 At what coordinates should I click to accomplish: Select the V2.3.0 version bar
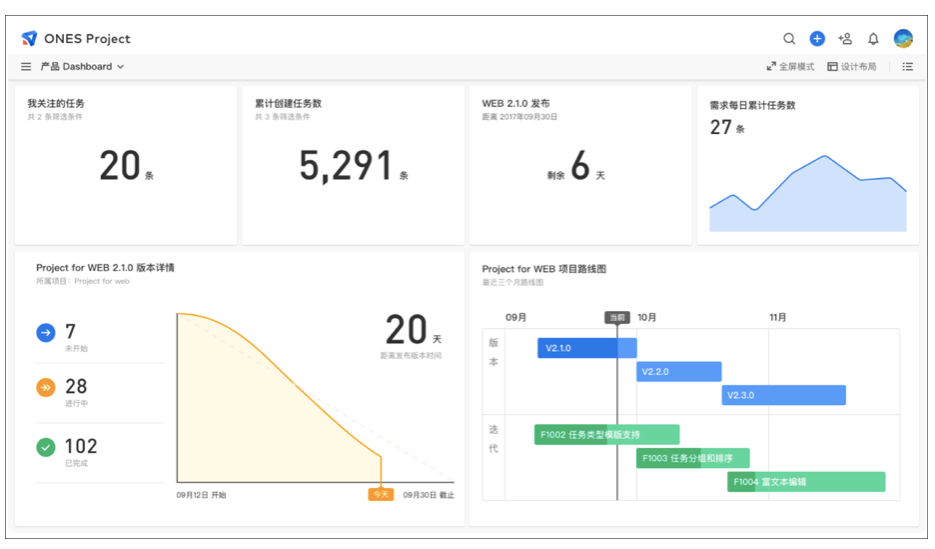[784, 395]
